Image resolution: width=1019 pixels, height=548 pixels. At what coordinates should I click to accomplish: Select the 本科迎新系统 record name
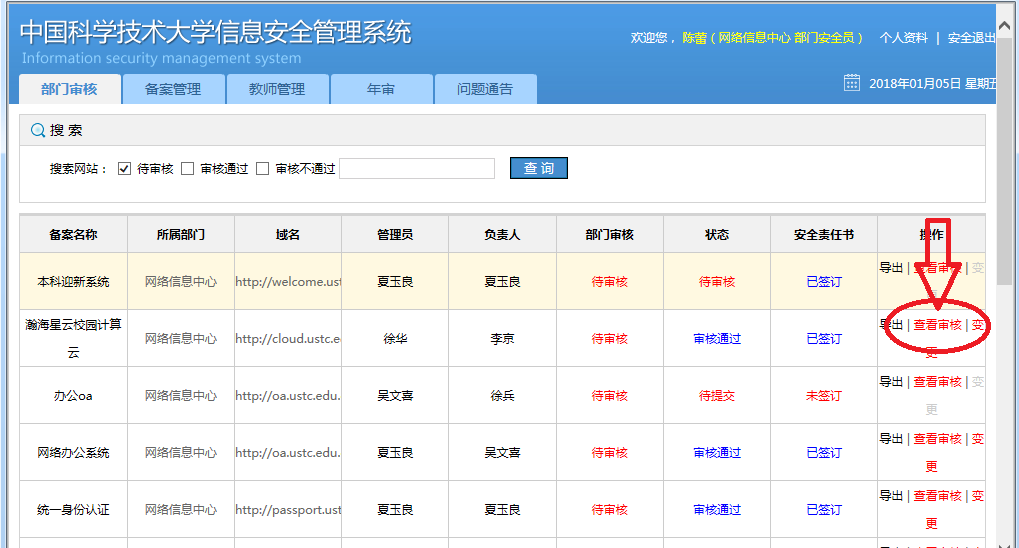pos(73,281)
